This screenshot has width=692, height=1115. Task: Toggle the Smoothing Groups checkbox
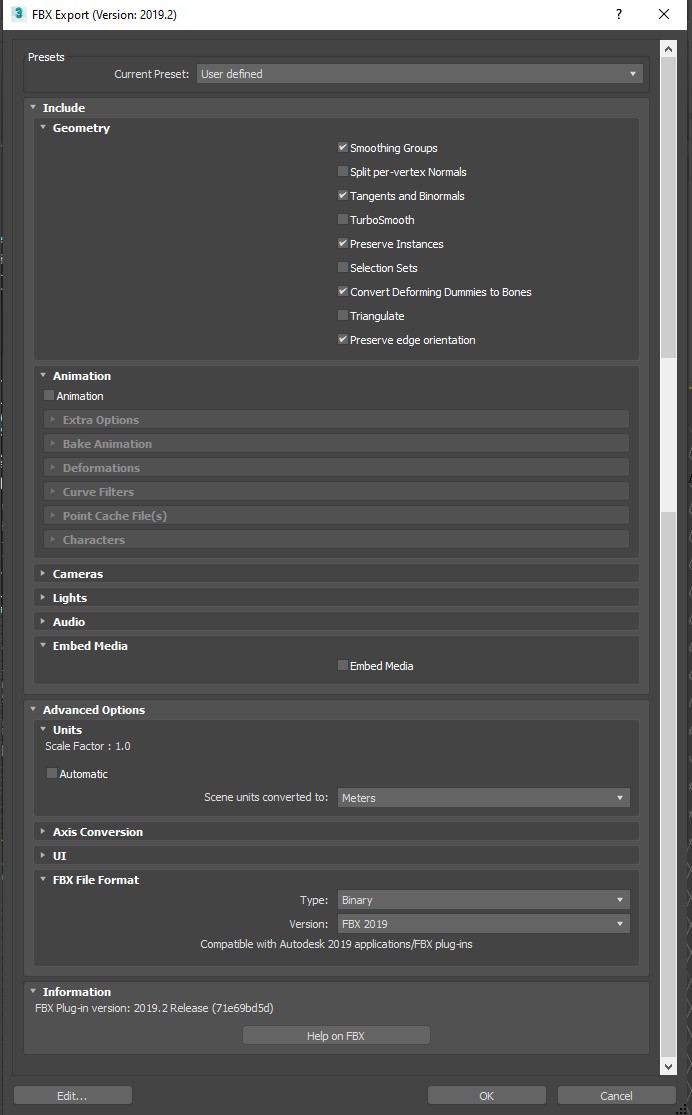coord(343,148)
